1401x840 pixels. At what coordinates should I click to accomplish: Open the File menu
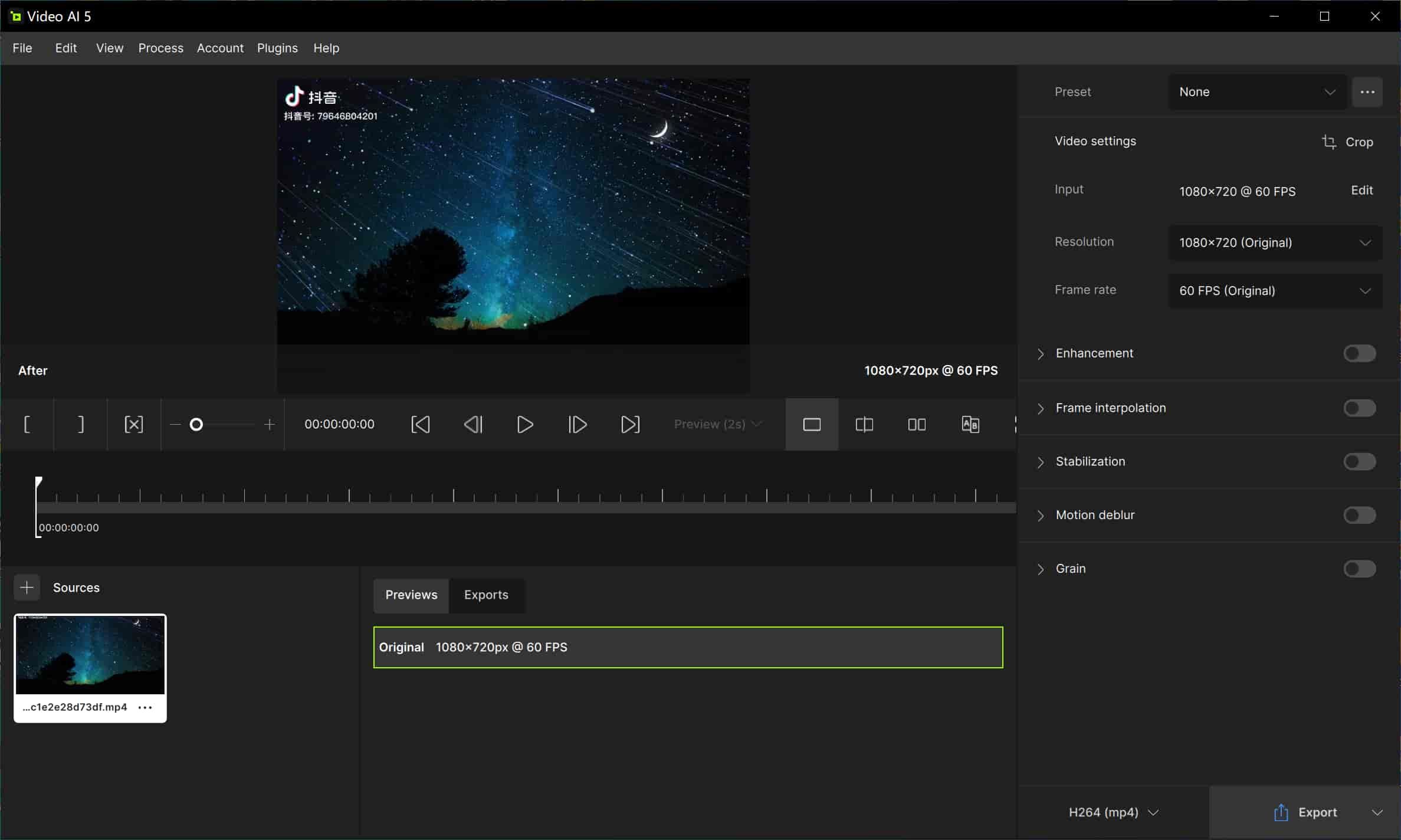[x=22, y=48]
